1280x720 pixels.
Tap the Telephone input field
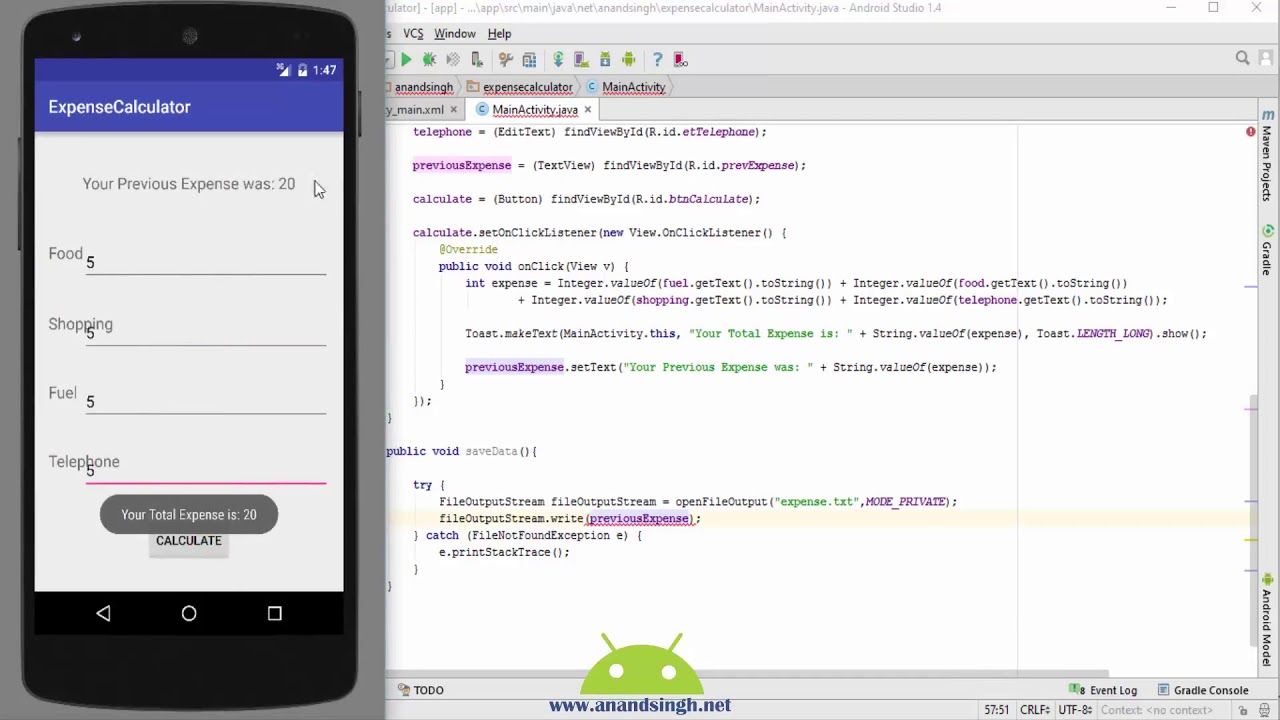(206, 471)
